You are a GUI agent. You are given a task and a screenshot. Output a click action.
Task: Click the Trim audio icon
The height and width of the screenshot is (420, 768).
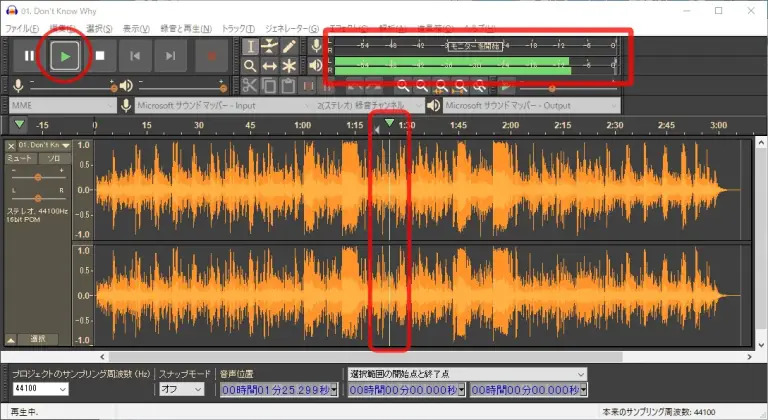pyautogui.click(x=309, y=86)
